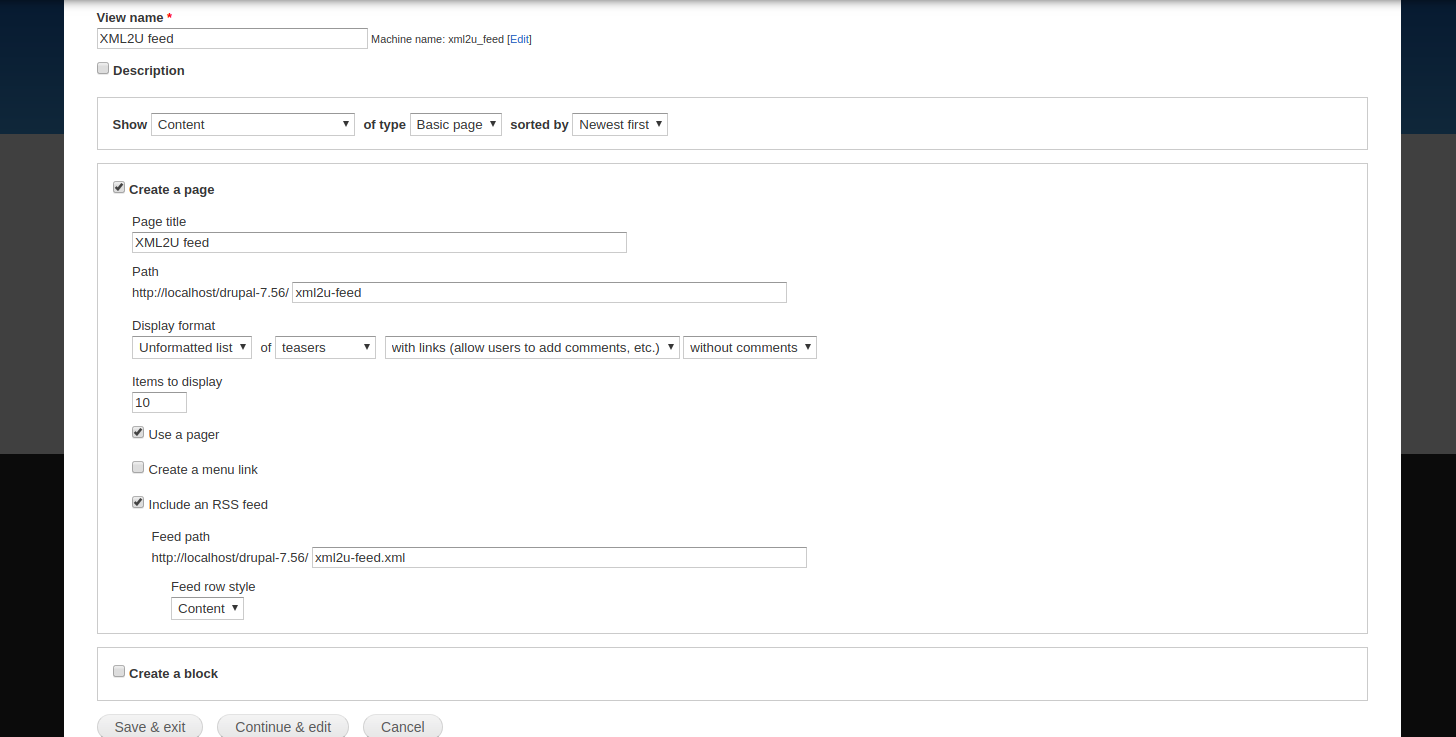Open the Feed row style dropdown
The height and width of the screenshot is (737, 1456).
207,609
